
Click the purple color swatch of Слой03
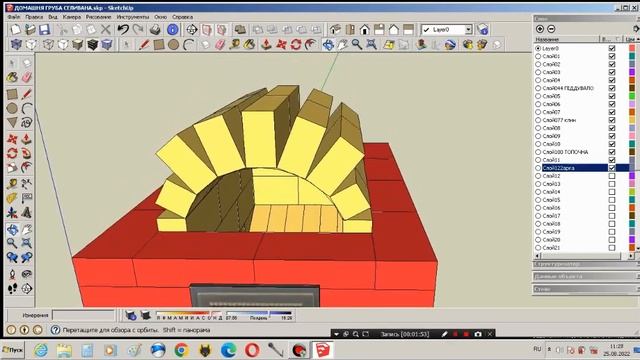(x=632, y=72)
